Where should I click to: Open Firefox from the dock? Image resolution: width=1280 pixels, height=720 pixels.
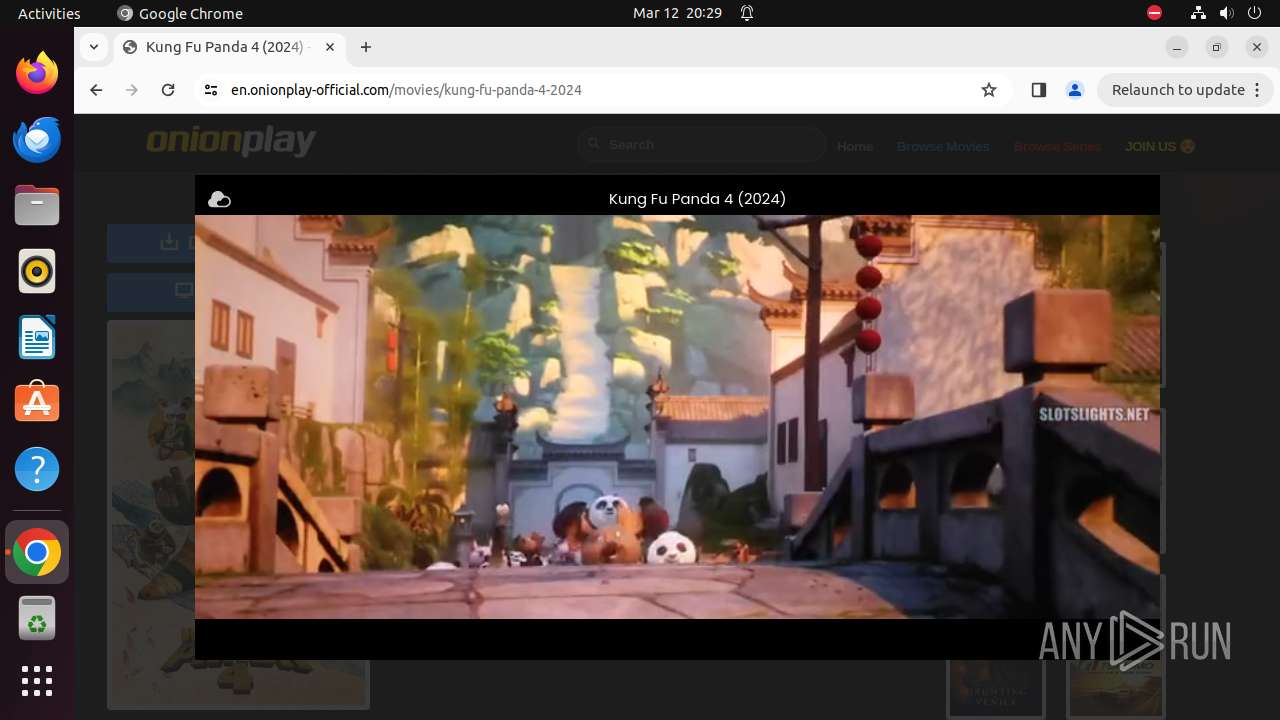[x=37, y=73]
